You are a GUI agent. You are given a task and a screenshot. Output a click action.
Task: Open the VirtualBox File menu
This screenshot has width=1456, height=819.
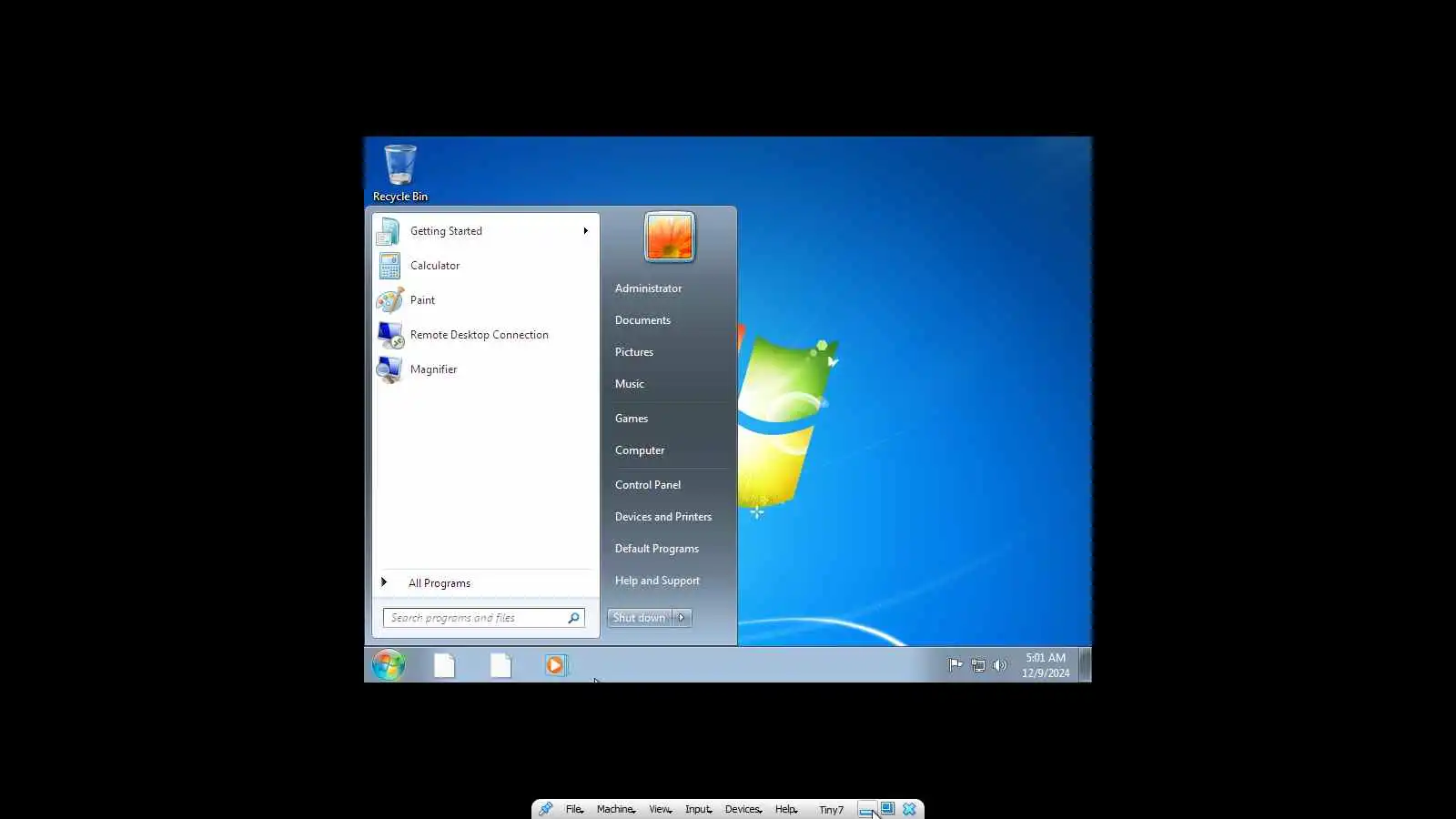(x=574, y=809)
